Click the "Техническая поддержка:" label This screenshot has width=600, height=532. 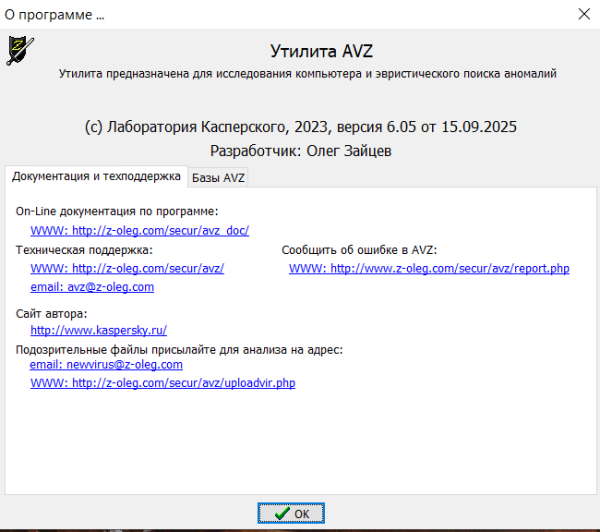point(84,250)
